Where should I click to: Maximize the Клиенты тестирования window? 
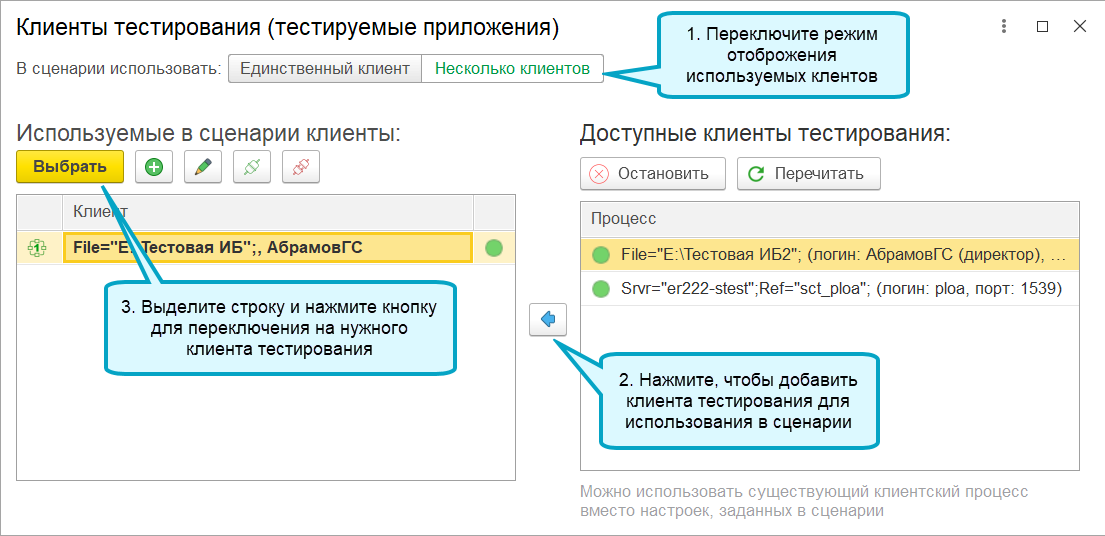[x=1042, y=27]
